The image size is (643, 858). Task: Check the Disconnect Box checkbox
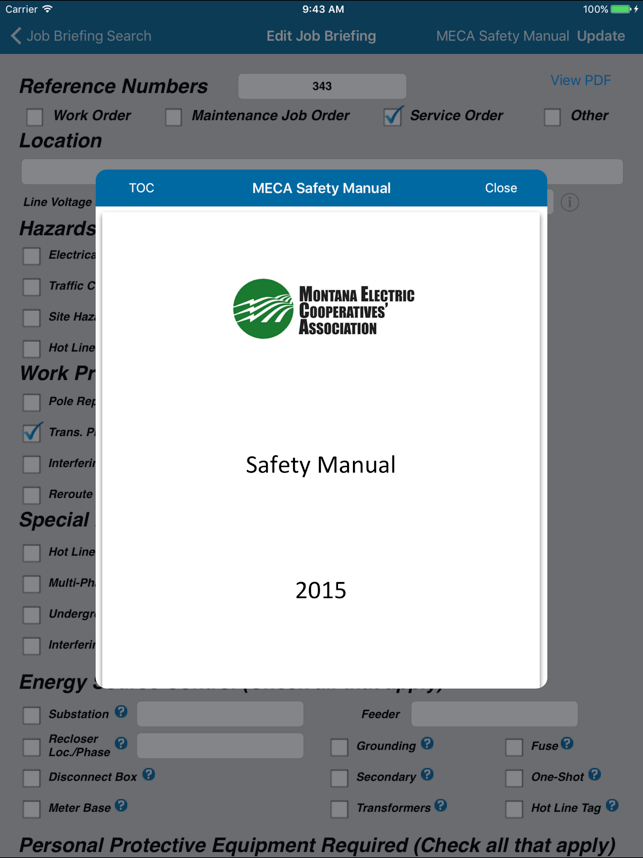pos(31,778)
